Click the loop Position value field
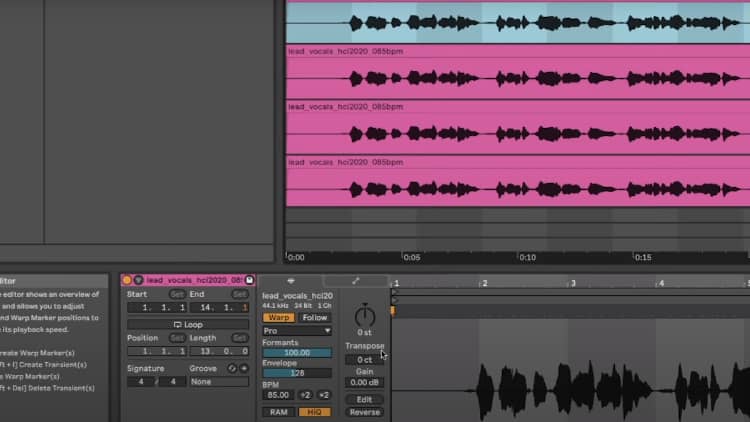This screenshot has height=422, width=750. click(x=157, y=351)
